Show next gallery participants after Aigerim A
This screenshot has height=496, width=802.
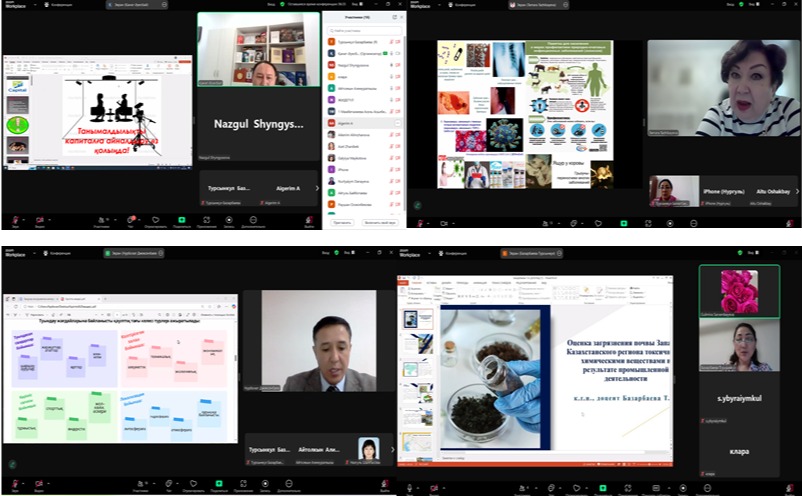coord(317,188)
